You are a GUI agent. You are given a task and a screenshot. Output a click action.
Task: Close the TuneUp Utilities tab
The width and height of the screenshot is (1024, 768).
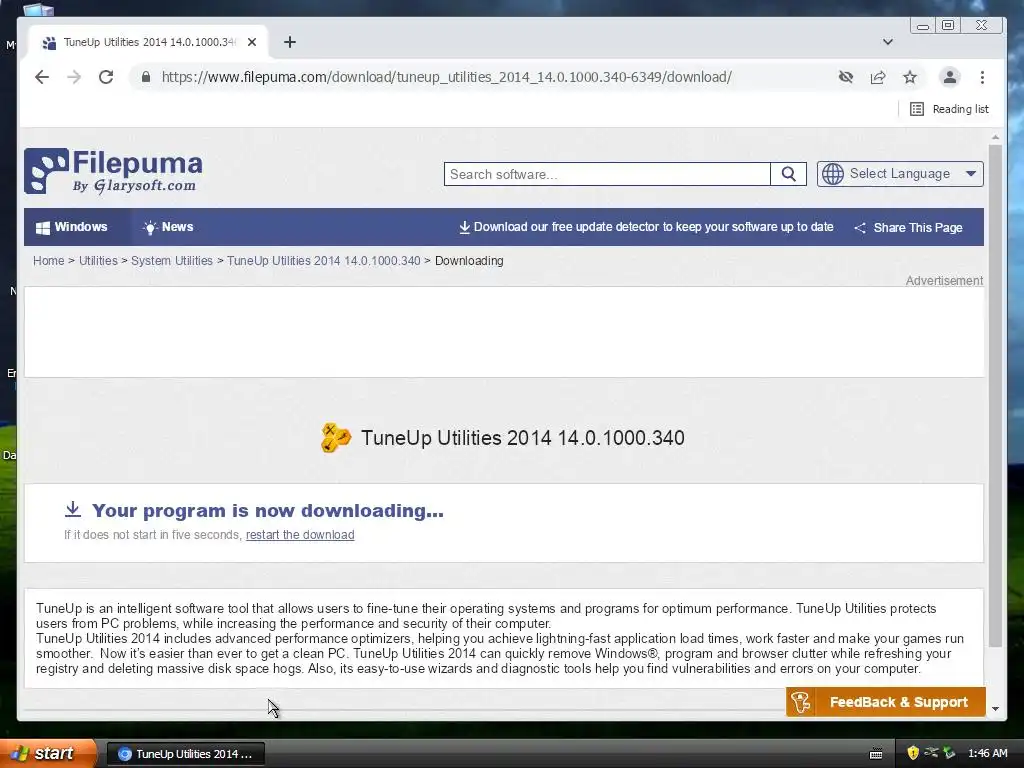tap(252, 42)
